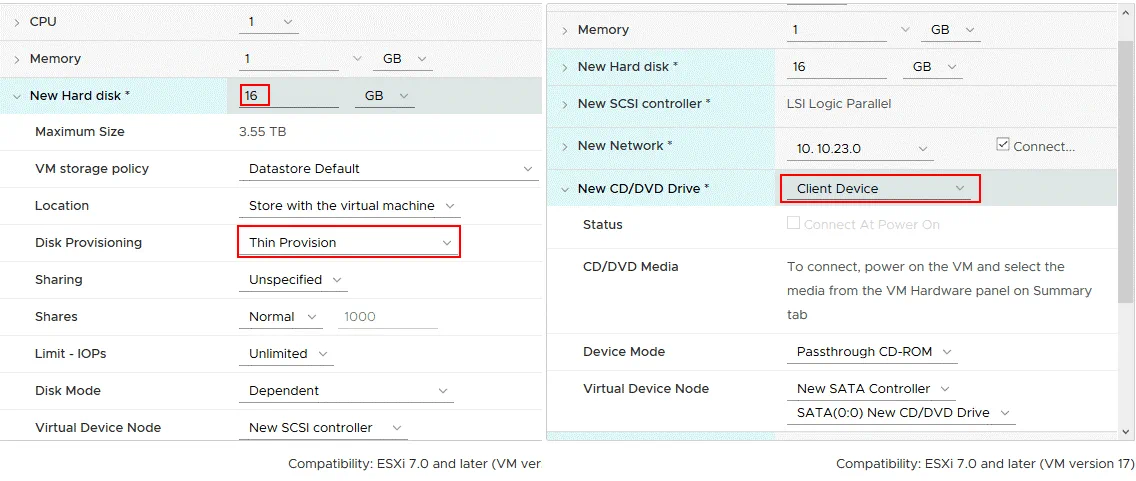Open the VM storage policy dropdown
Image resolution: width=1136 pixels, height=481 pixels.
pyautogui.click(x=388, y=169)
